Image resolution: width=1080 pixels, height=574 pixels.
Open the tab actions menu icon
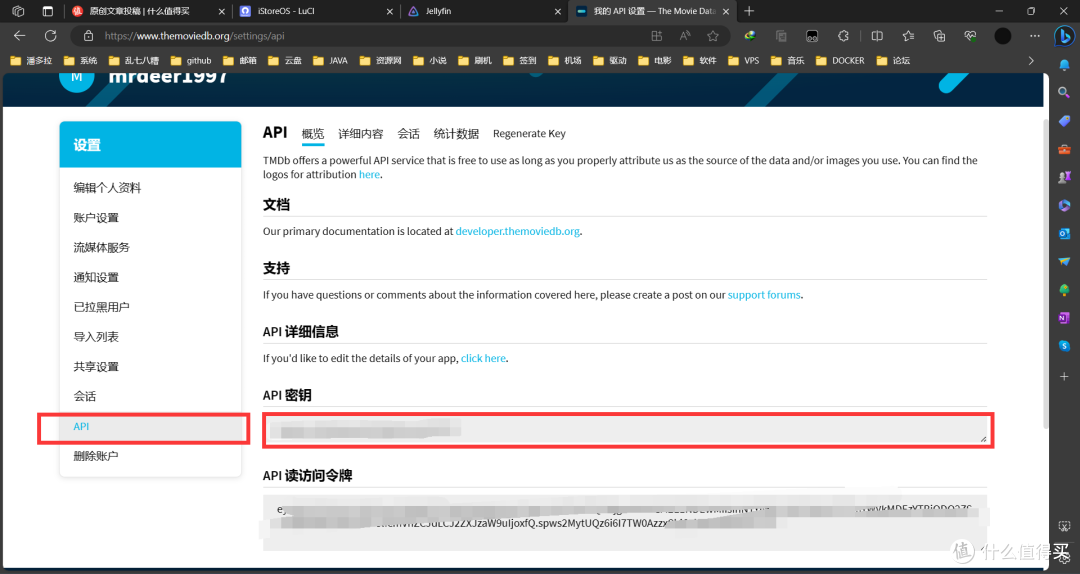coord(48,11)
